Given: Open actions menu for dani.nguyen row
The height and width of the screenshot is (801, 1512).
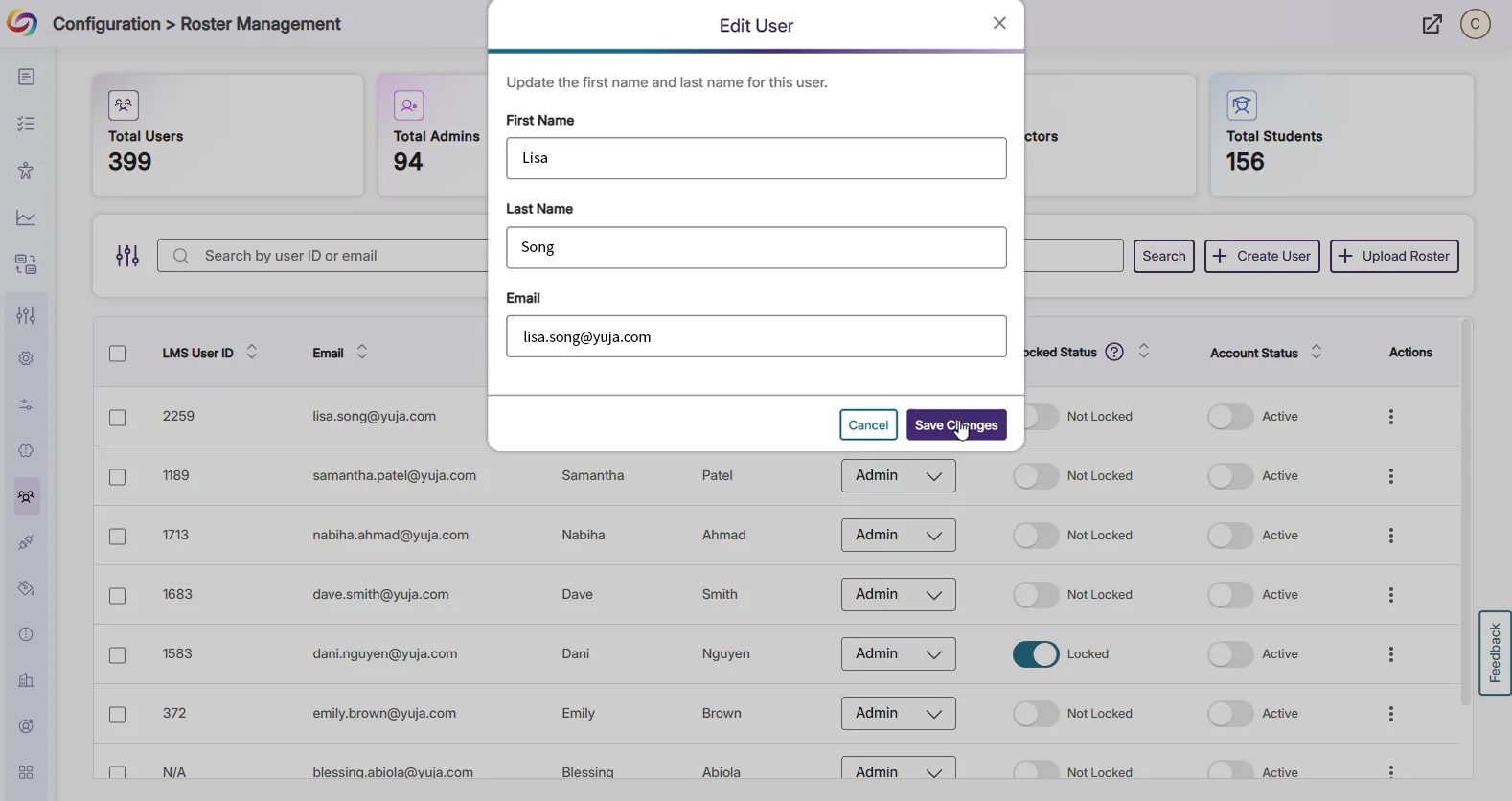Looking at the screenshot, I should [x=1390, y=654].
